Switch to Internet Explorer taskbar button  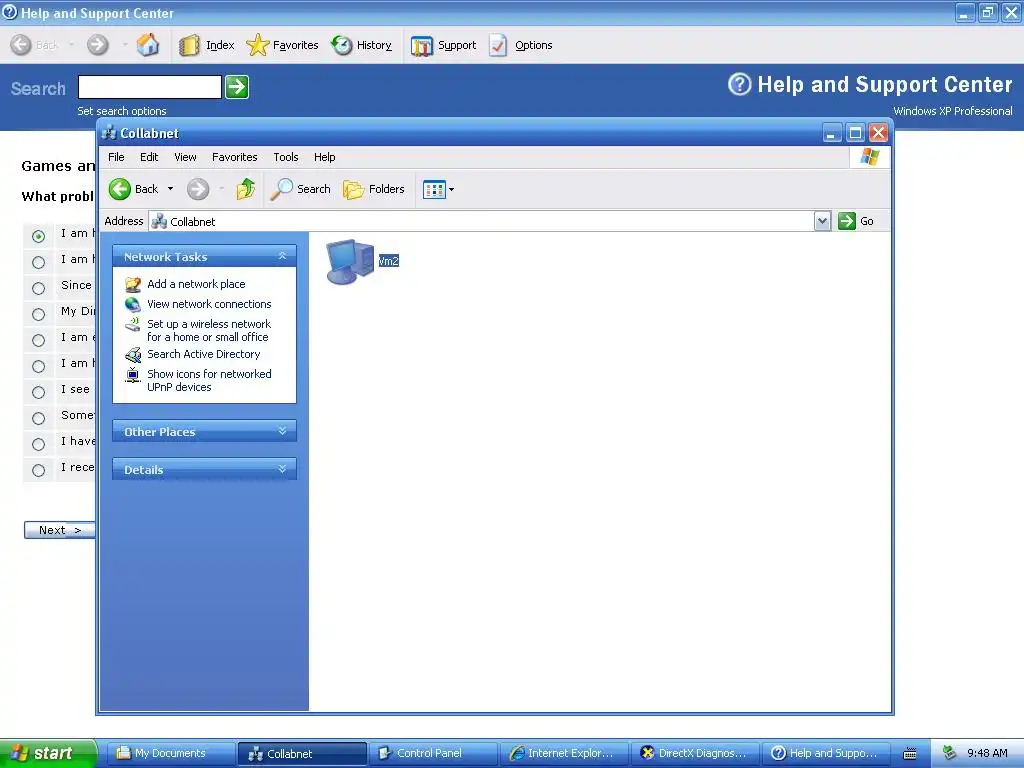[564, 754]
